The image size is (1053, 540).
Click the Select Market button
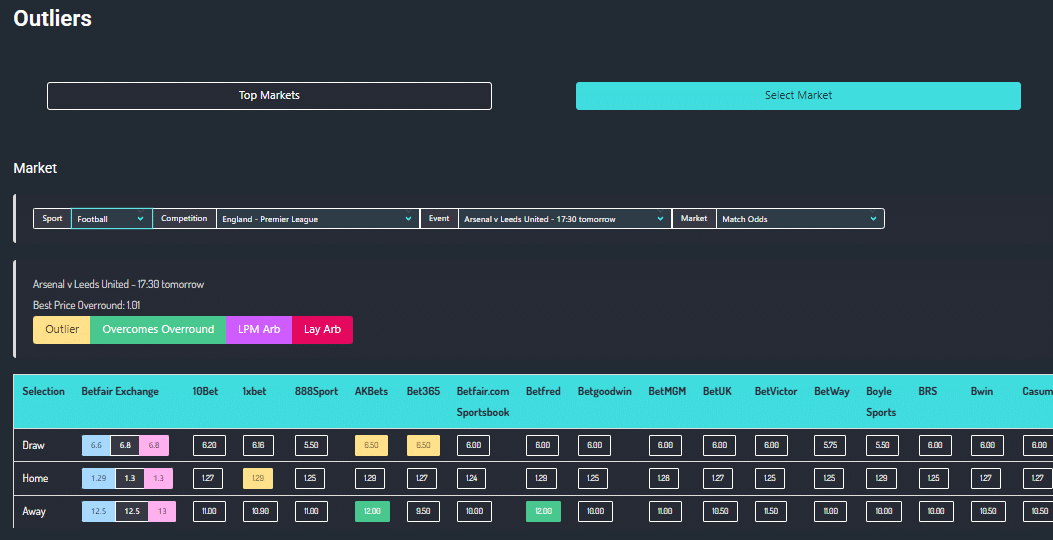click(x=798, y=96)
